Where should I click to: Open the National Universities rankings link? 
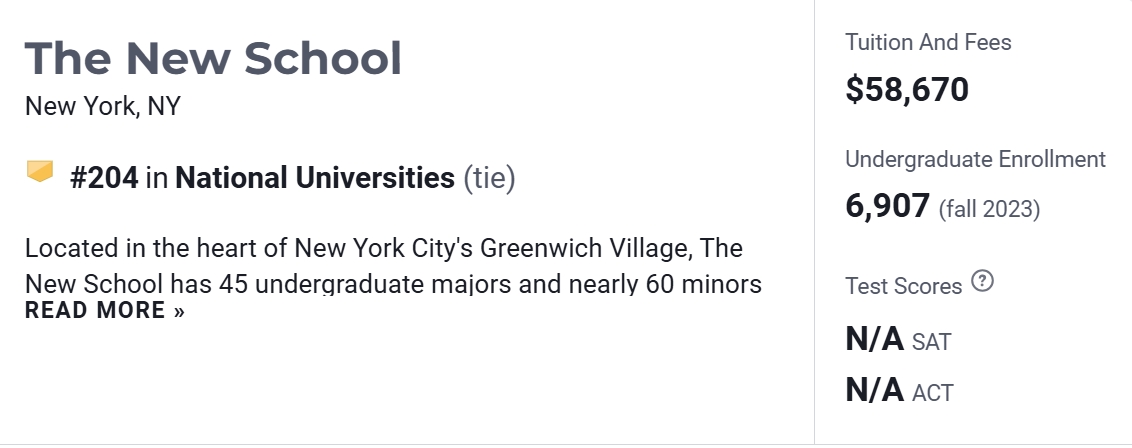pyautogui.click(x=314, y=178)
